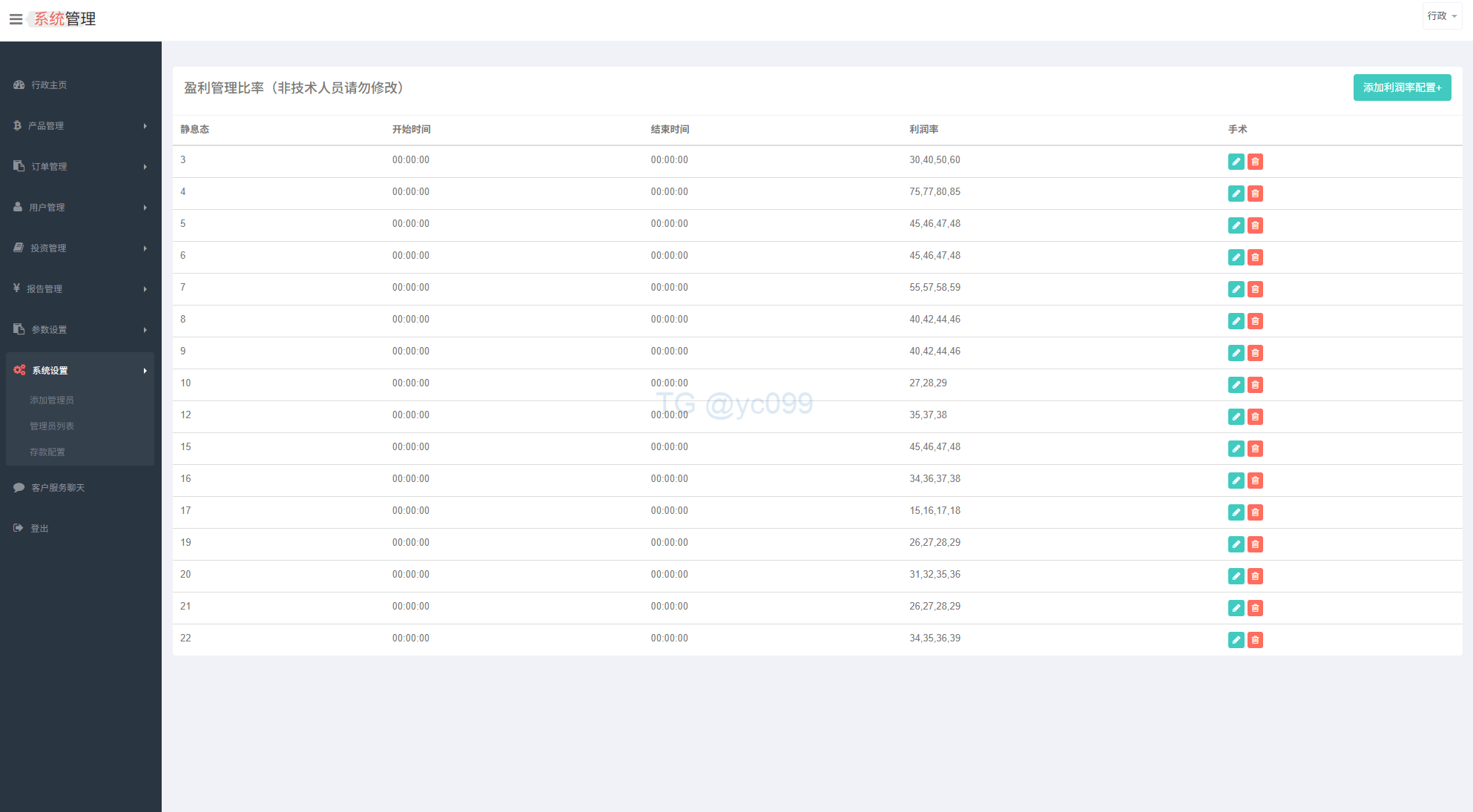Click edit icon for row 12
1473x812 pixels.
1236,417
